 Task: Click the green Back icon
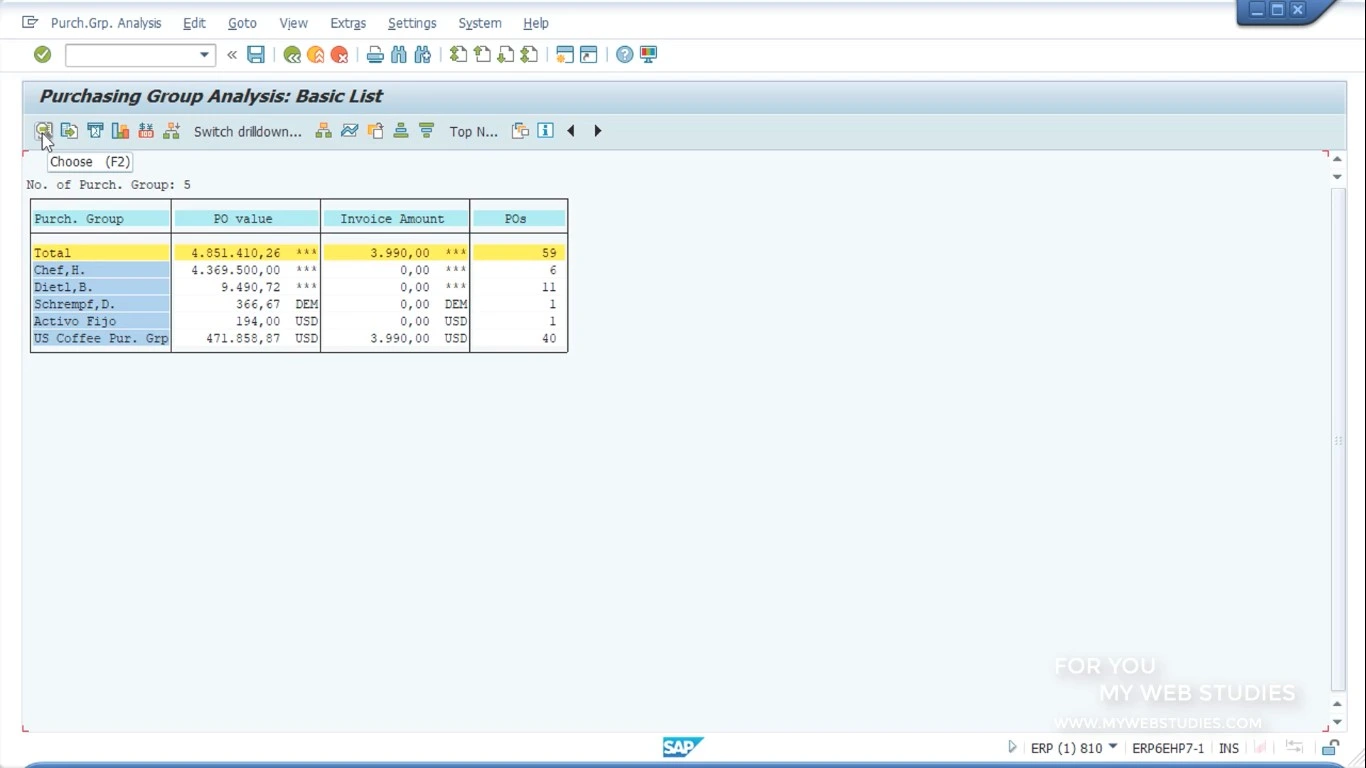click(x=292, y=55)
